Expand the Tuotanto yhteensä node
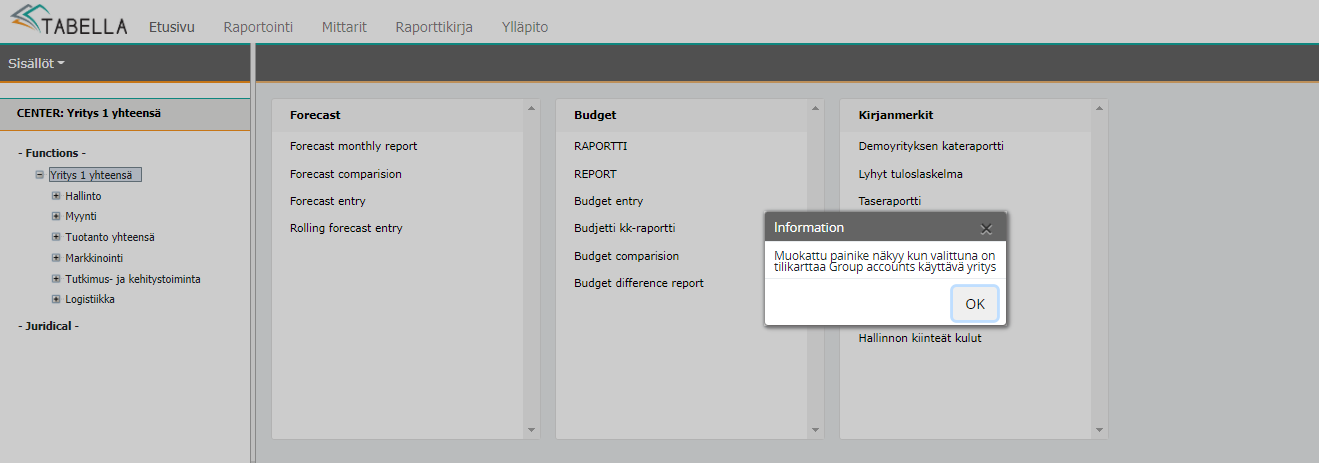The image size is (1319, 463). point(56,237)
